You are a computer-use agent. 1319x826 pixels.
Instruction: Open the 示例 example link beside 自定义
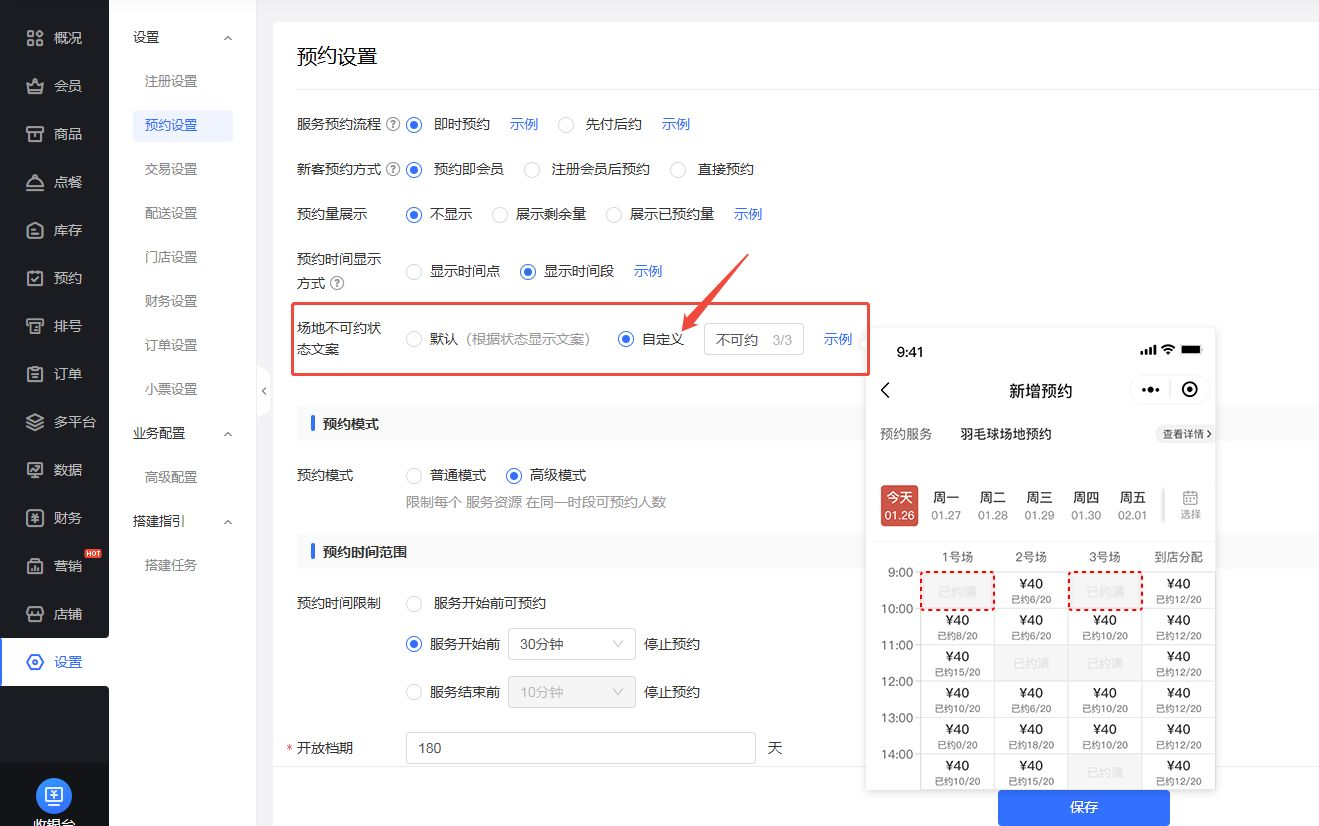[x=837, y=339]
